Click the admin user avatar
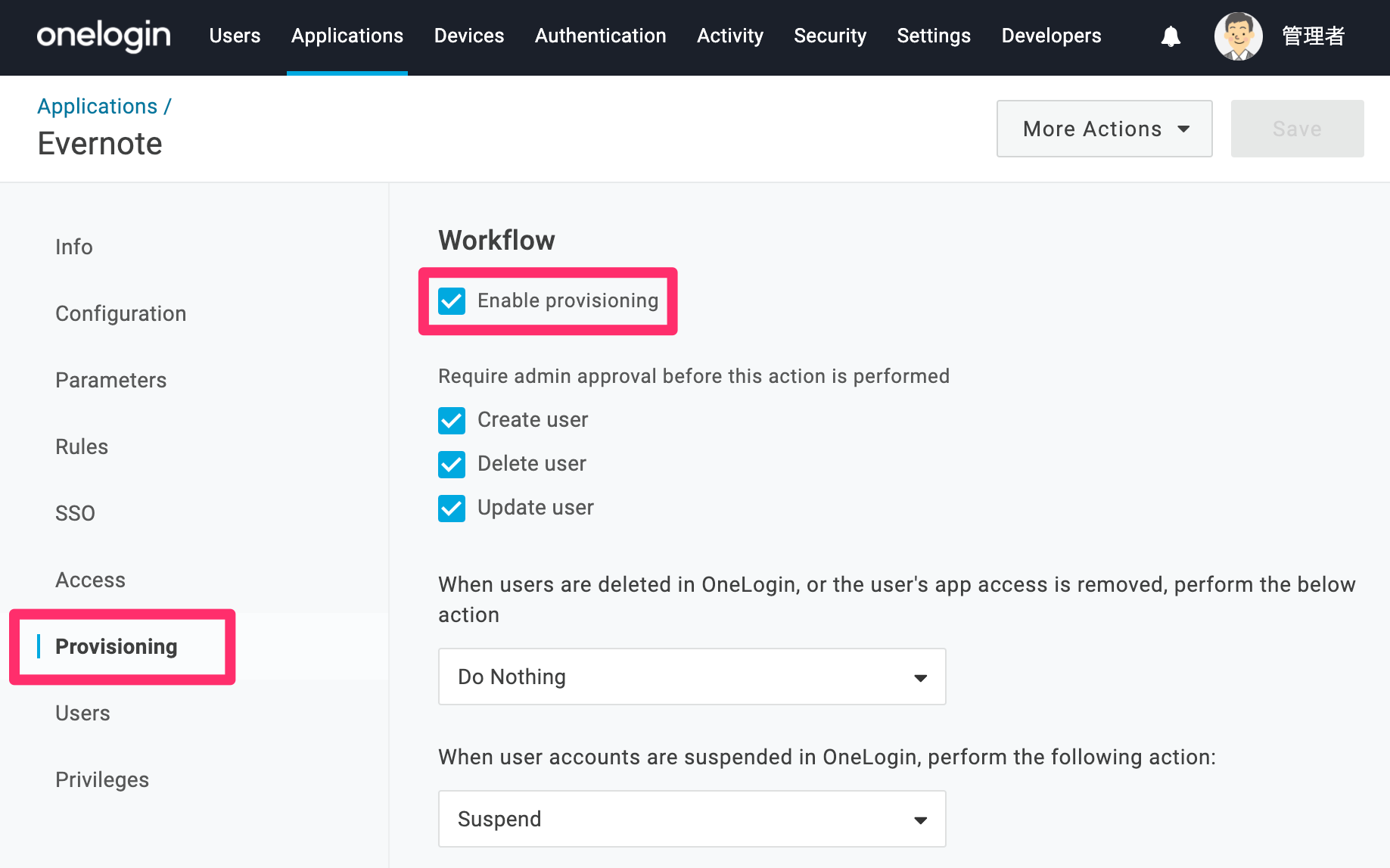This screenshot has height=868, width=1390. click(1238, 36)
